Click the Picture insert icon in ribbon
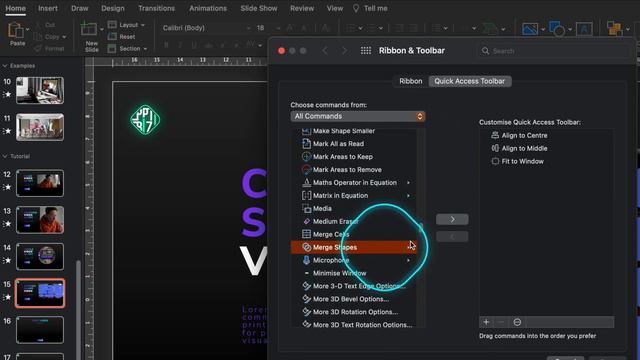The image size is (640, 360). click(530, 29)
